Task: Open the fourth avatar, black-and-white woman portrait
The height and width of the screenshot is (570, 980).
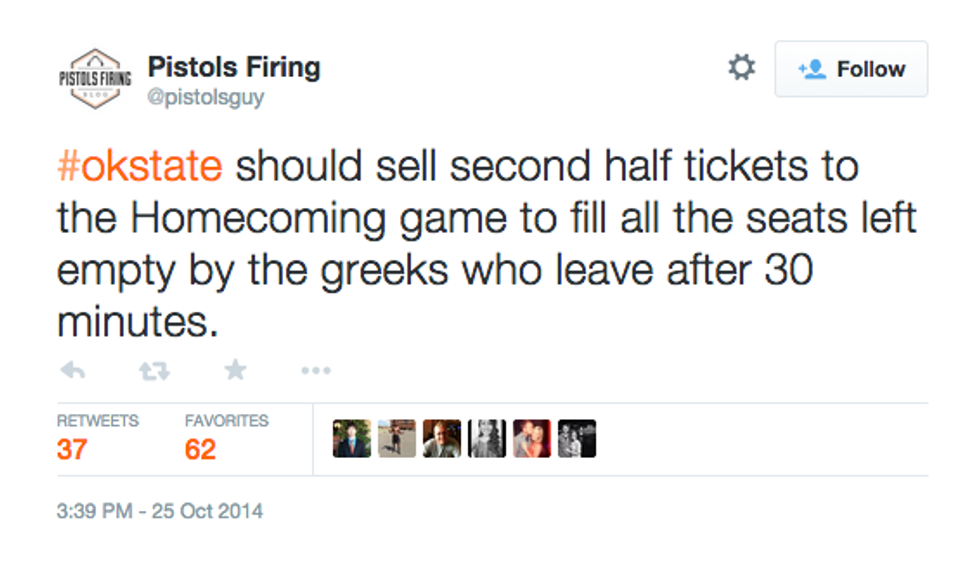Action: pos(487,438)
